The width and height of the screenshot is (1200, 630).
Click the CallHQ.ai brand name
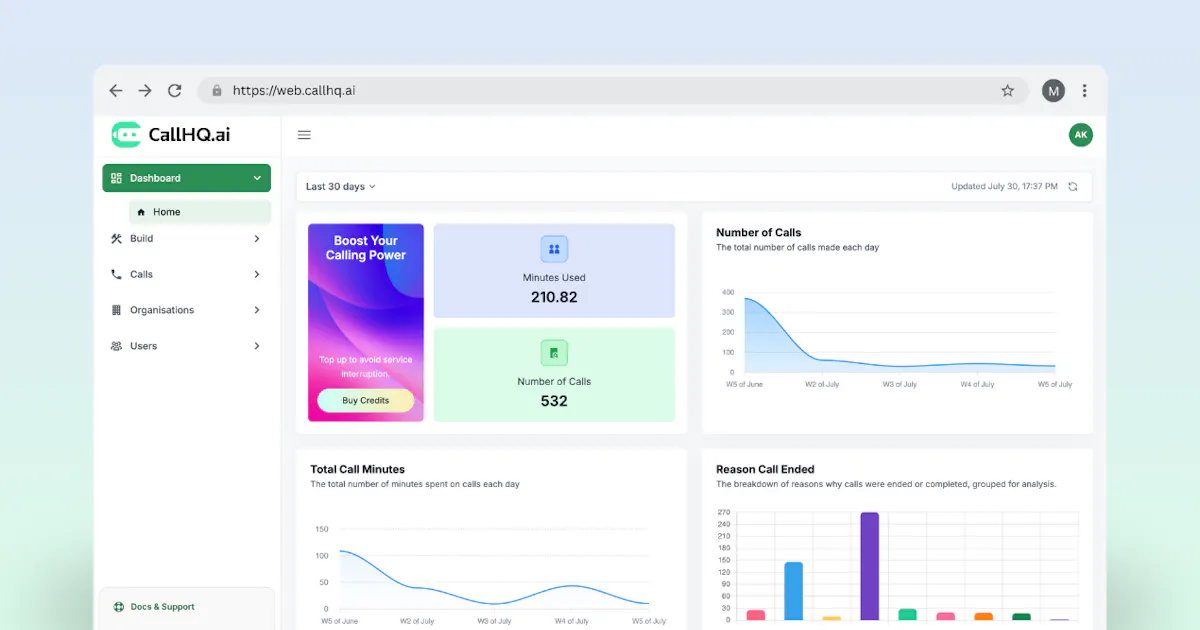189,135
